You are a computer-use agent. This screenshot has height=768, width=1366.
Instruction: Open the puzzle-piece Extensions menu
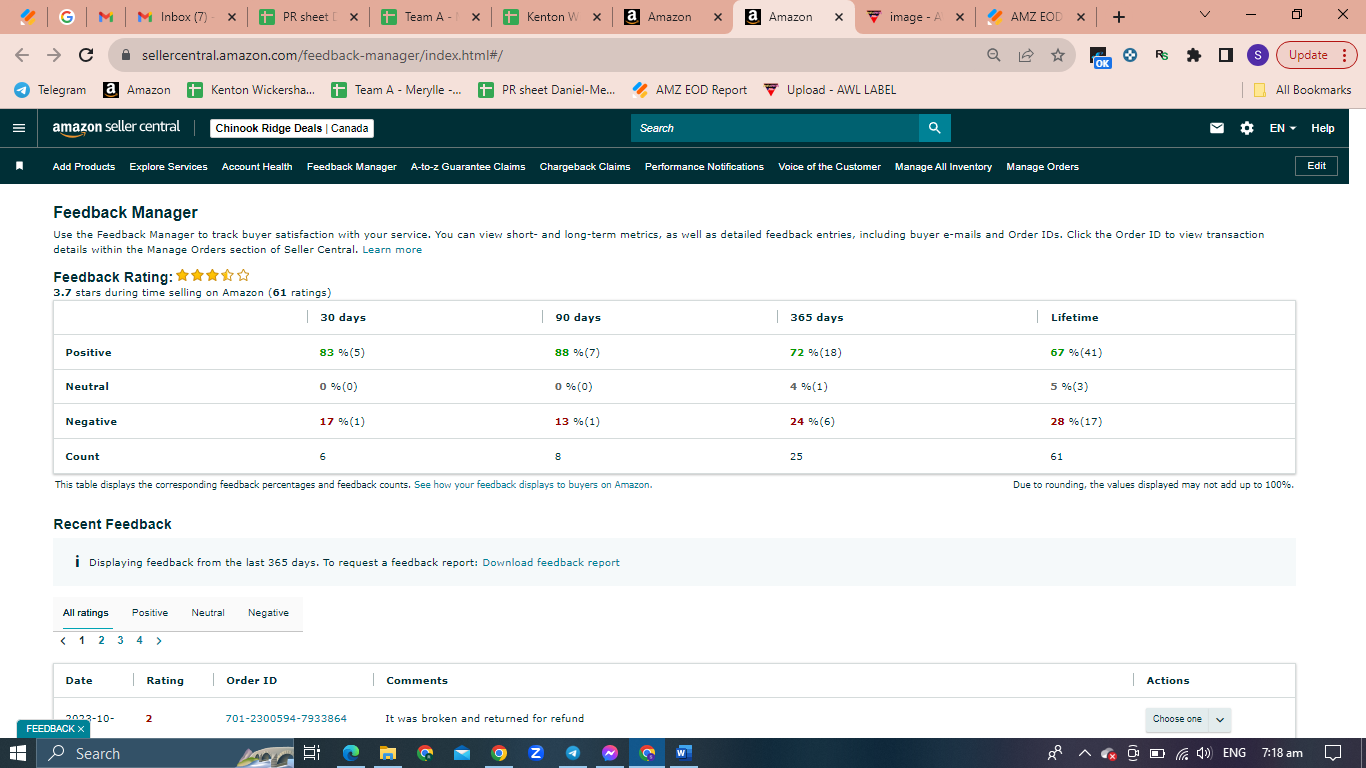point(1194,56)
